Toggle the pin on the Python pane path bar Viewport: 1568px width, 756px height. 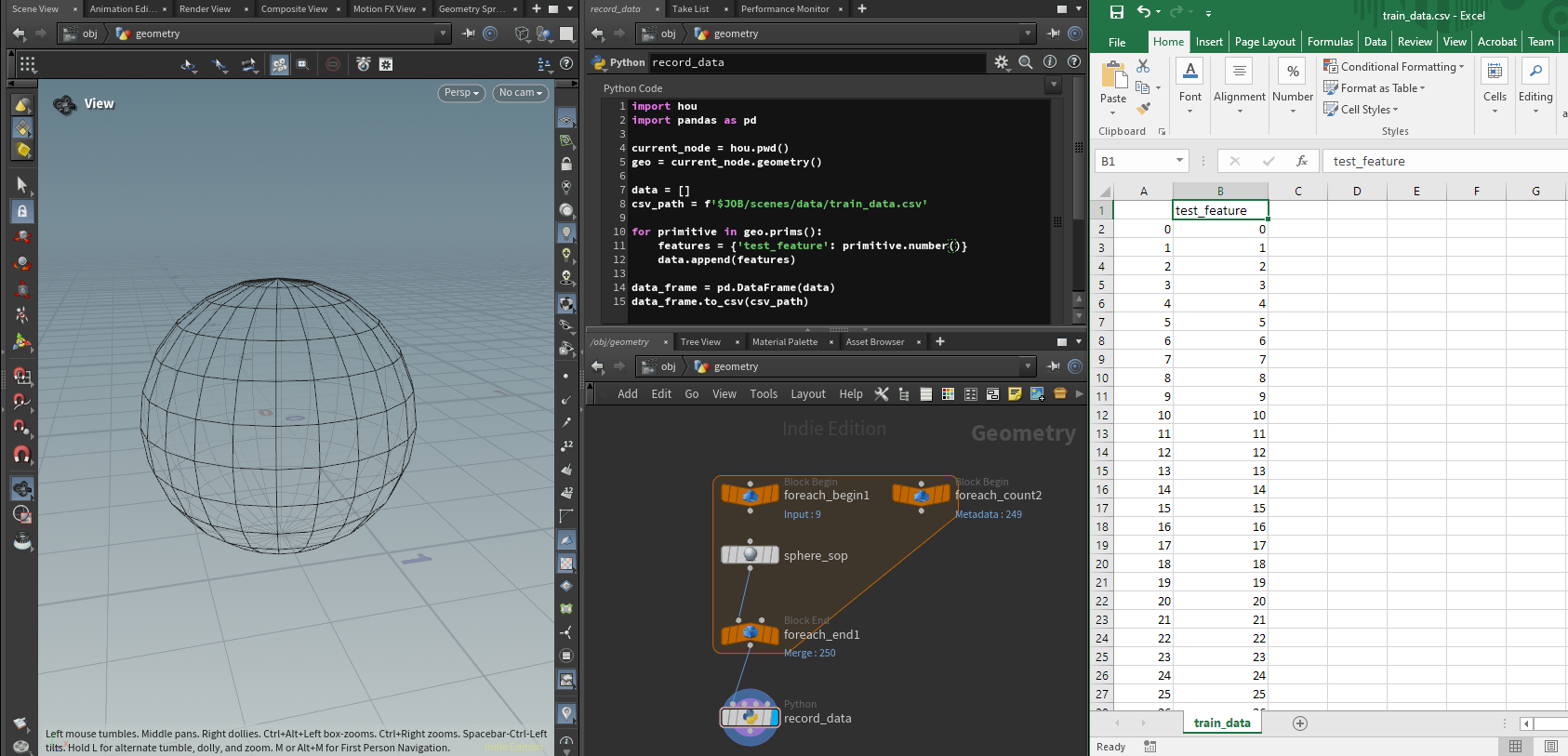[x=1053, y=33]
